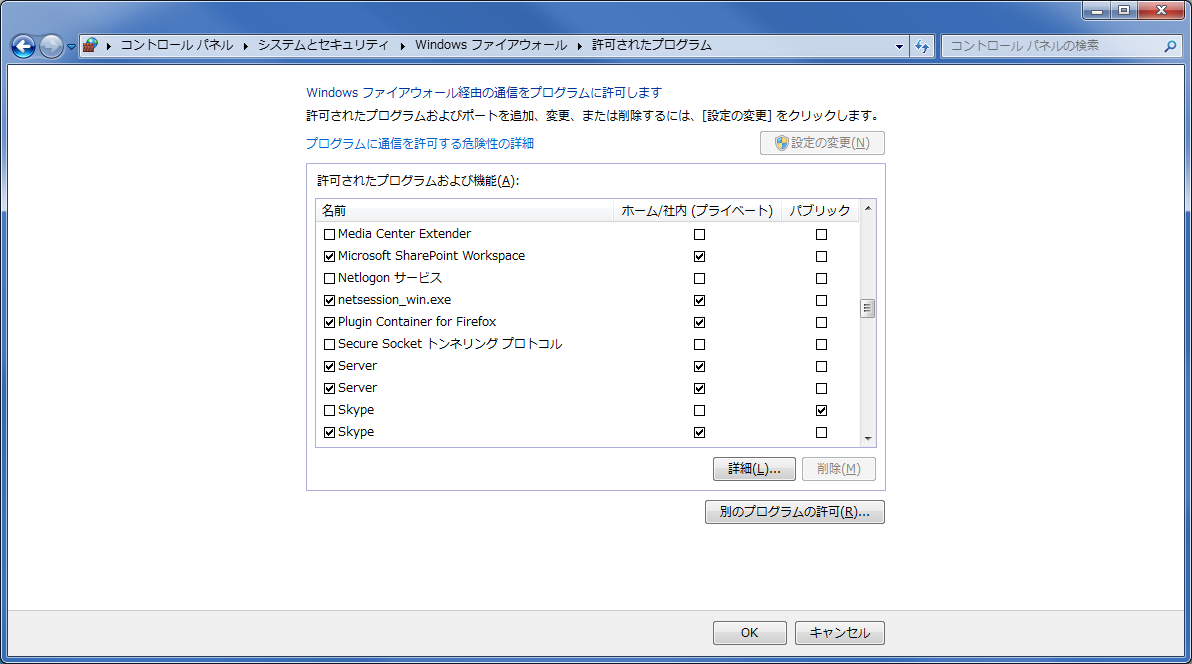Select Media Center Extender row text
Image resolution: width=1192 pixels, height=664 pixels.
coord(404,234)
